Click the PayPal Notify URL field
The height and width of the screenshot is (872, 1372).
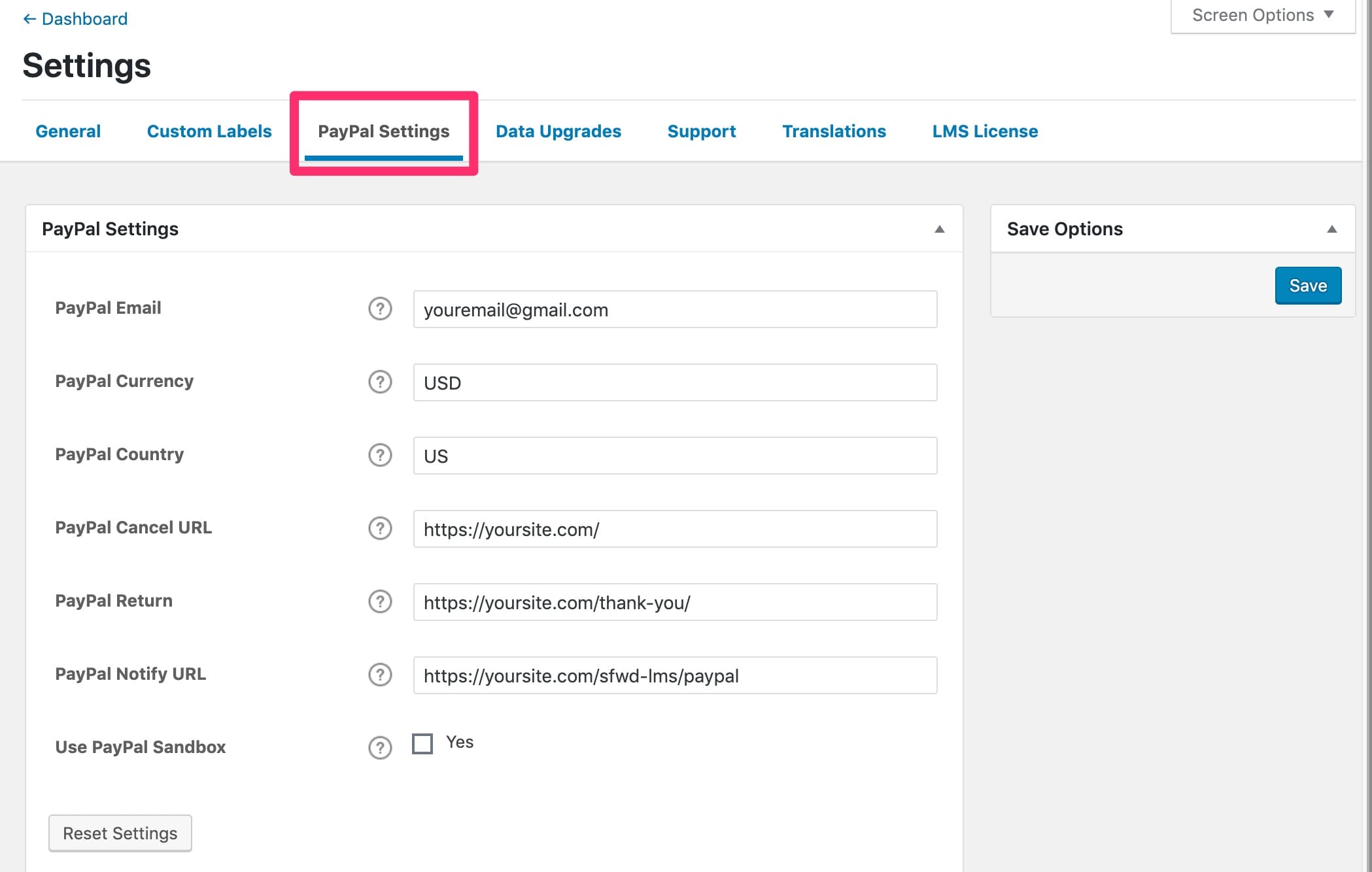pos(675,675)
